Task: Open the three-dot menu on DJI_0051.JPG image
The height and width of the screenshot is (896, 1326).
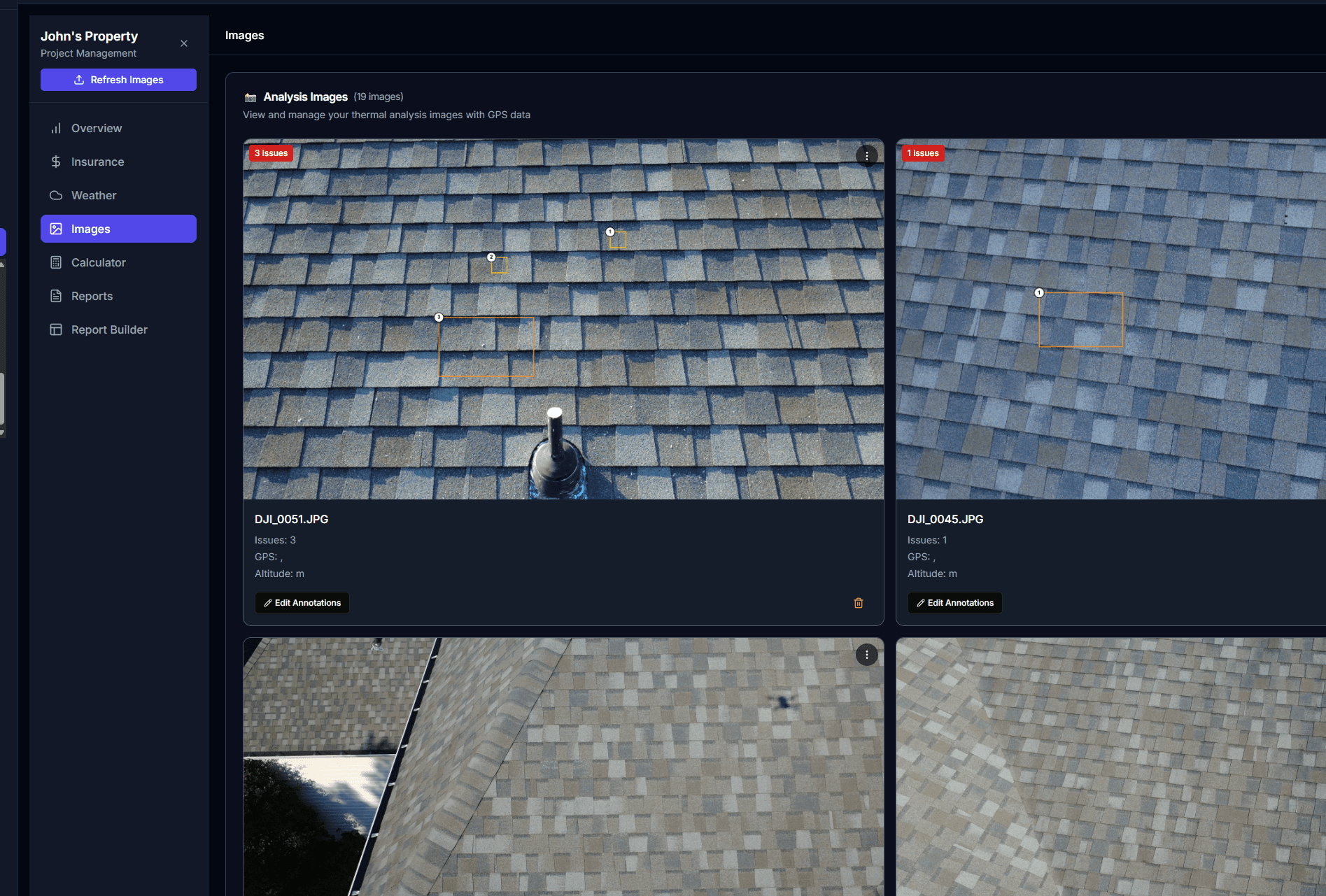Action: tap(866, 155)
